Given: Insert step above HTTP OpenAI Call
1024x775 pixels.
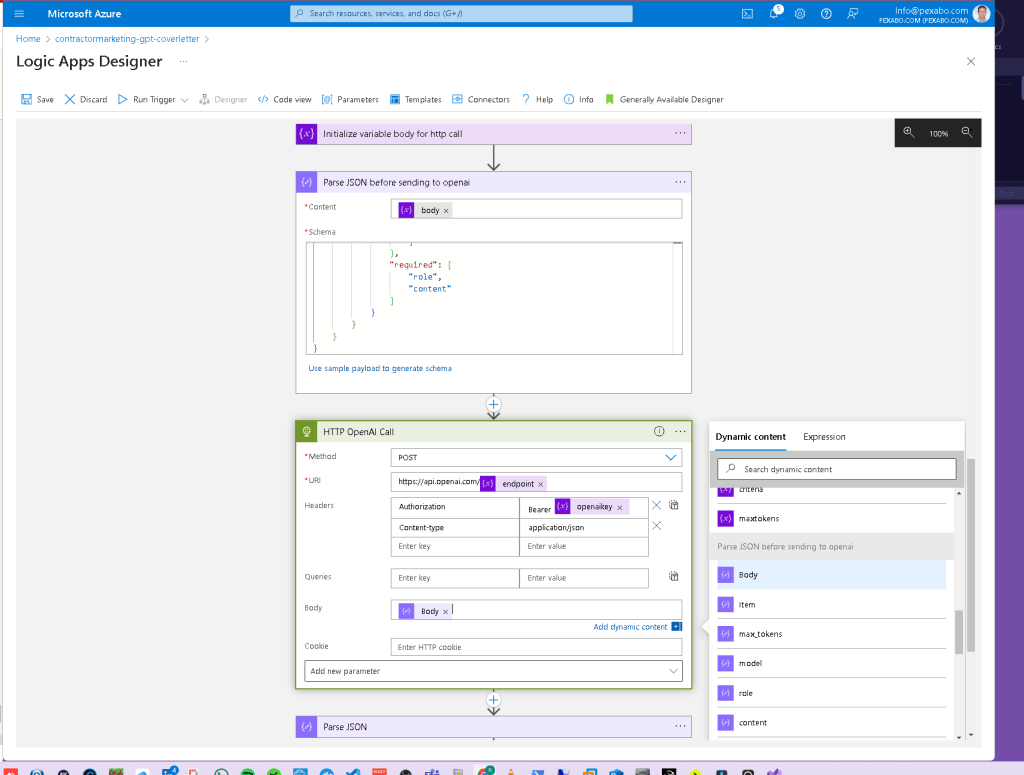Looking at the screenshot, I should pyautogui.click(x=494, y=404).
